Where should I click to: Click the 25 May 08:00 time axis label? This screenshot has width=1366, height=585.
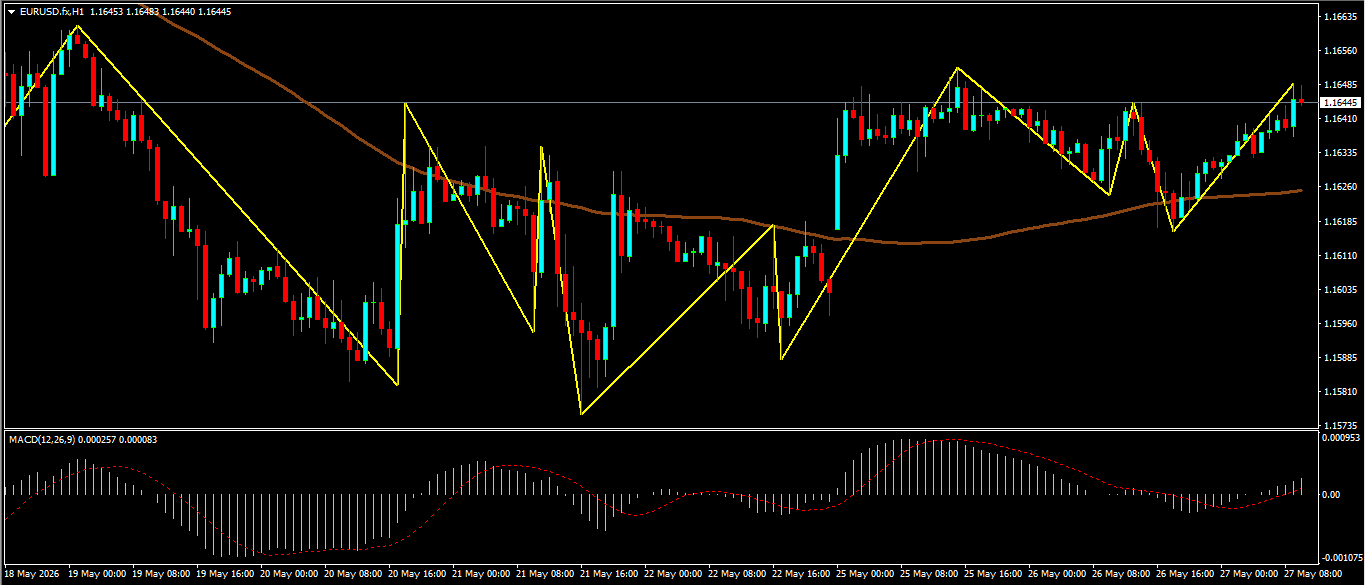pos(930,575)
